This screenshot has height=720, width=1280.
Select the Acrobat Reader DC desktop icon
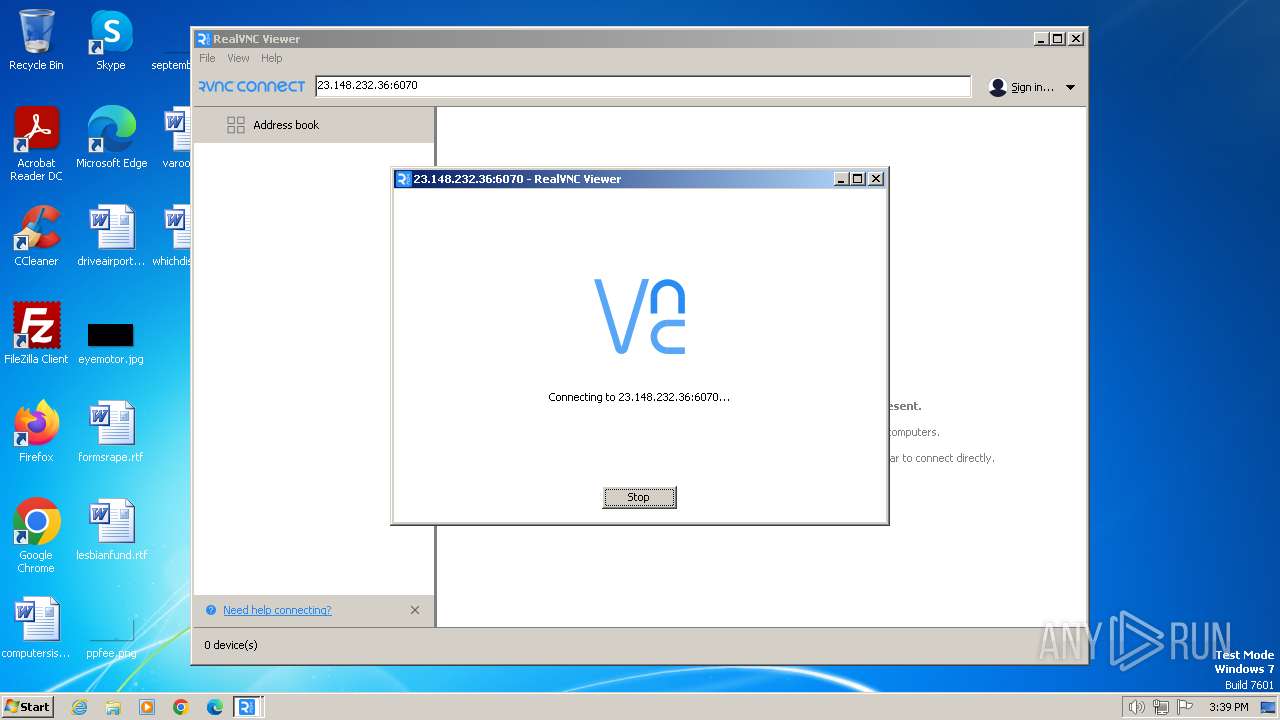click(36, 144)
